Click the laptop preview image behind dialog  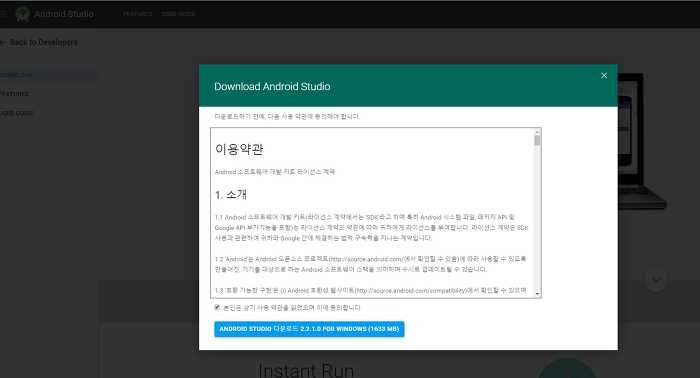click(x=641, y=141)
